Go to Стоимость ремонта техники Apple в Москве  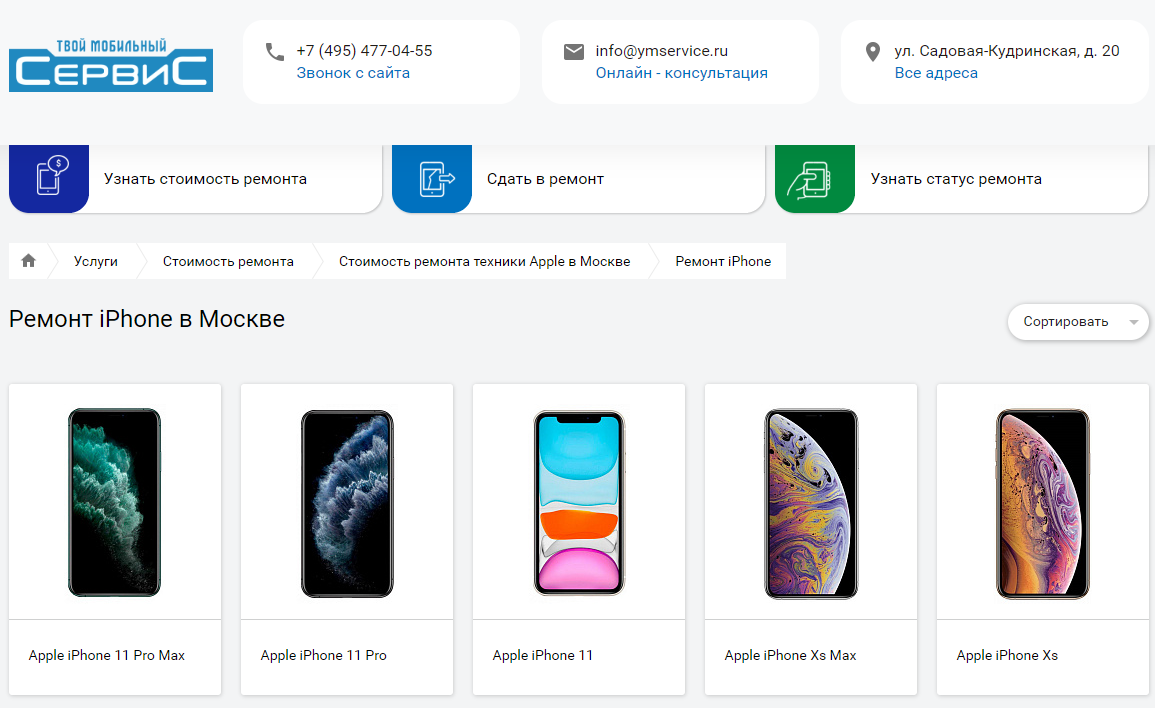point(484,261)
